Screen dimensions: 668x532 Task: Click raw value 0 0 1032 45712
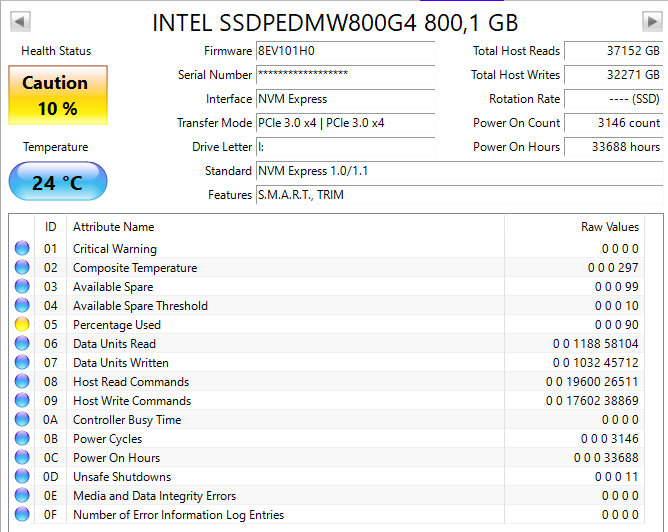point(596,363)
